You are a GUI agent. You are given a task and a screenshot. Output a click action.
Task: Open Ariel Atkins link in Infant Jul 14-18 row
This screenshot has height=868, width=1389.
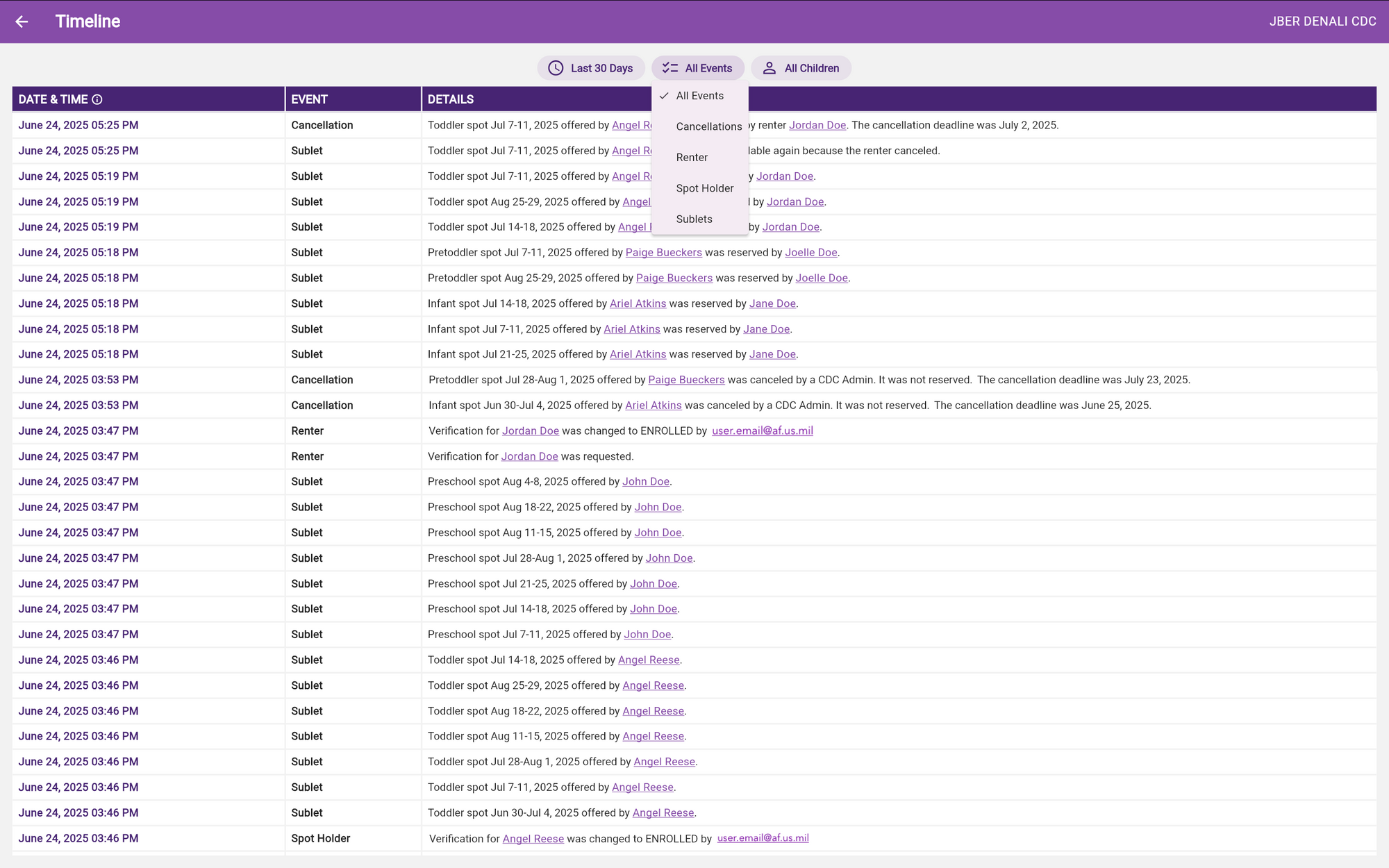[x=638, y=303]
